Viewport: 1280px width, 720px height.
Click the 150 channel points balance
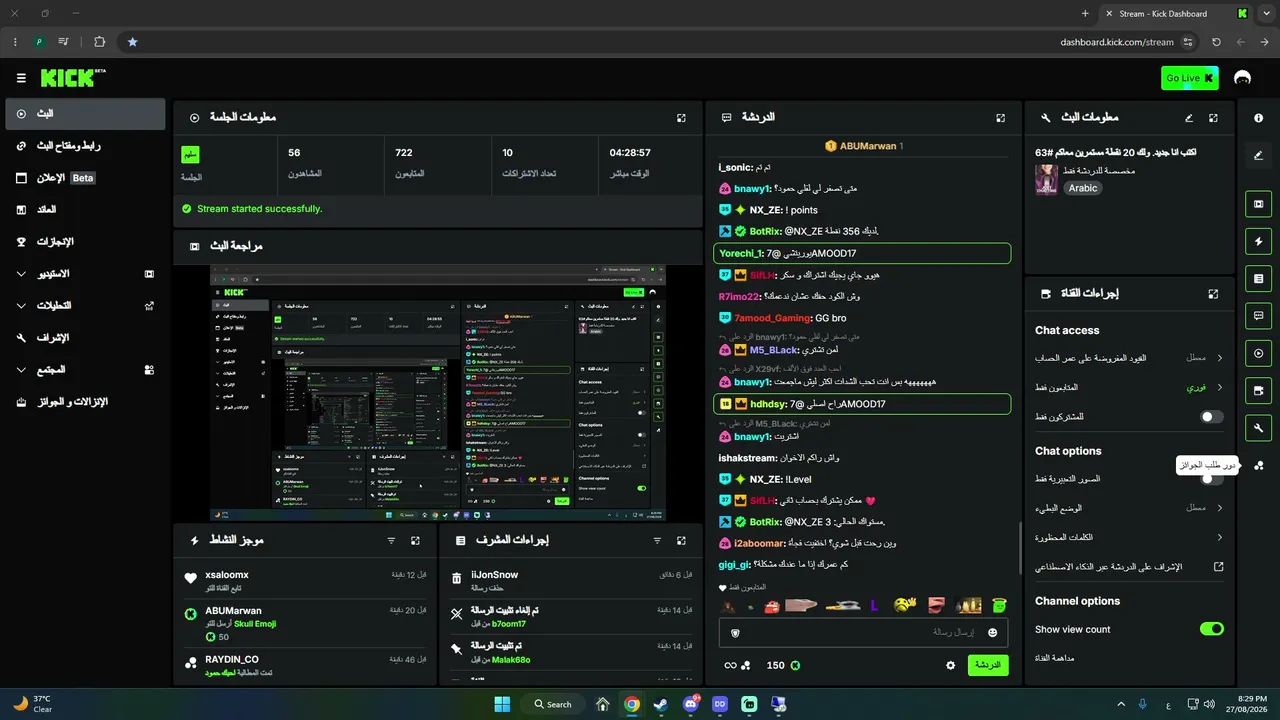point(783,665)
